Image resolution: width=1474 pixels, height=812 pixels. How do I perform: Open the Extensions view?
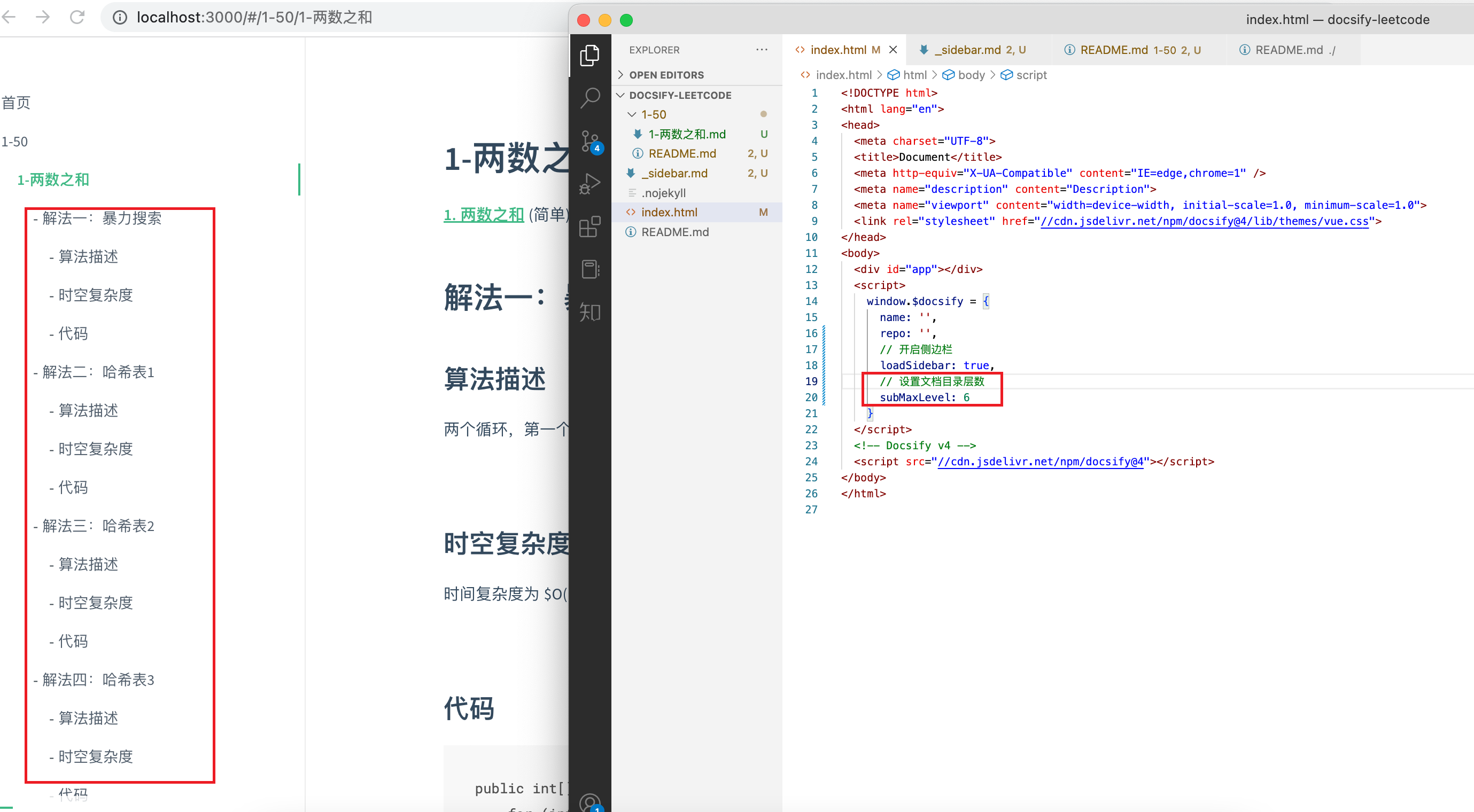tap(589, 227)
